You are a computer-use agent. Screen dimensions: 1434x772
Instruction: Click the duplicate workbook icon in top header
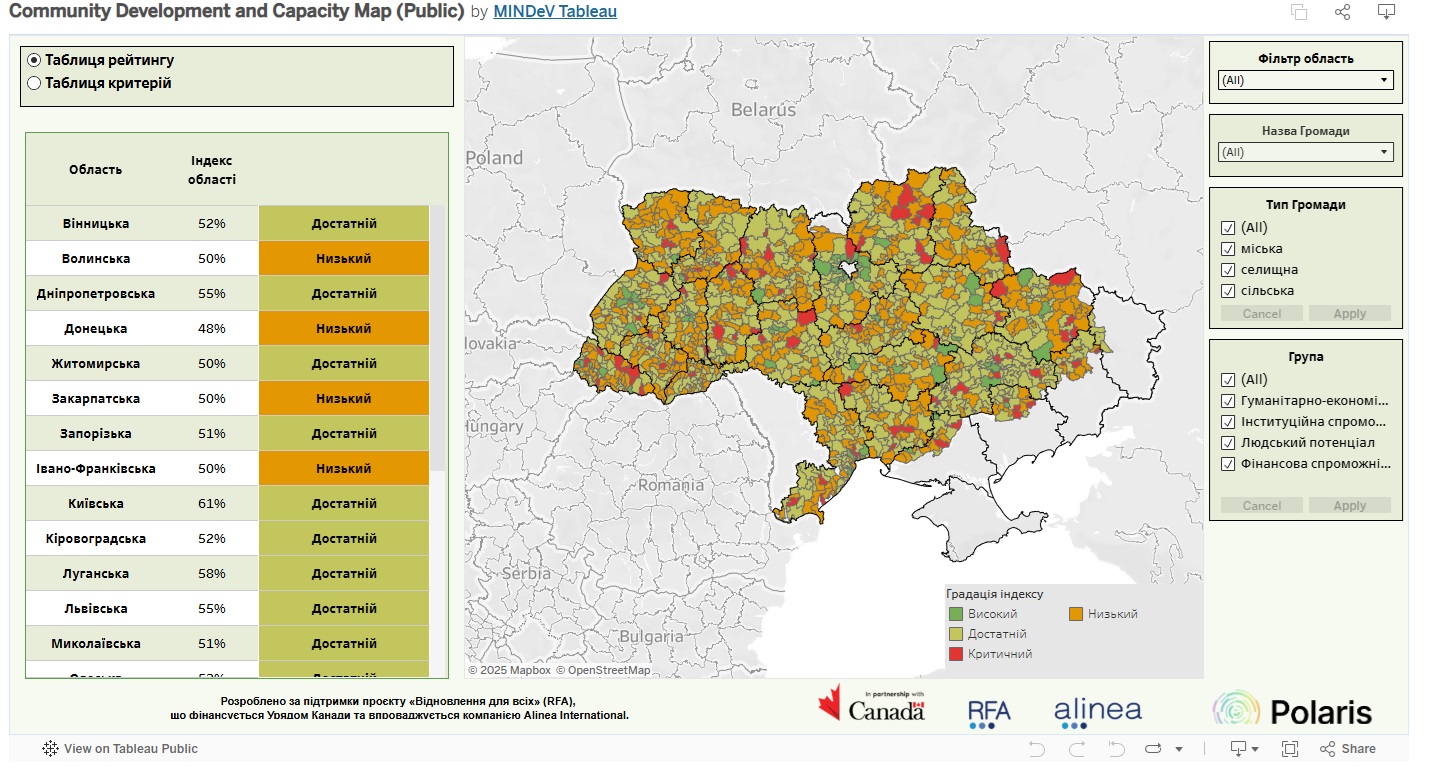tap(1299, 12)
